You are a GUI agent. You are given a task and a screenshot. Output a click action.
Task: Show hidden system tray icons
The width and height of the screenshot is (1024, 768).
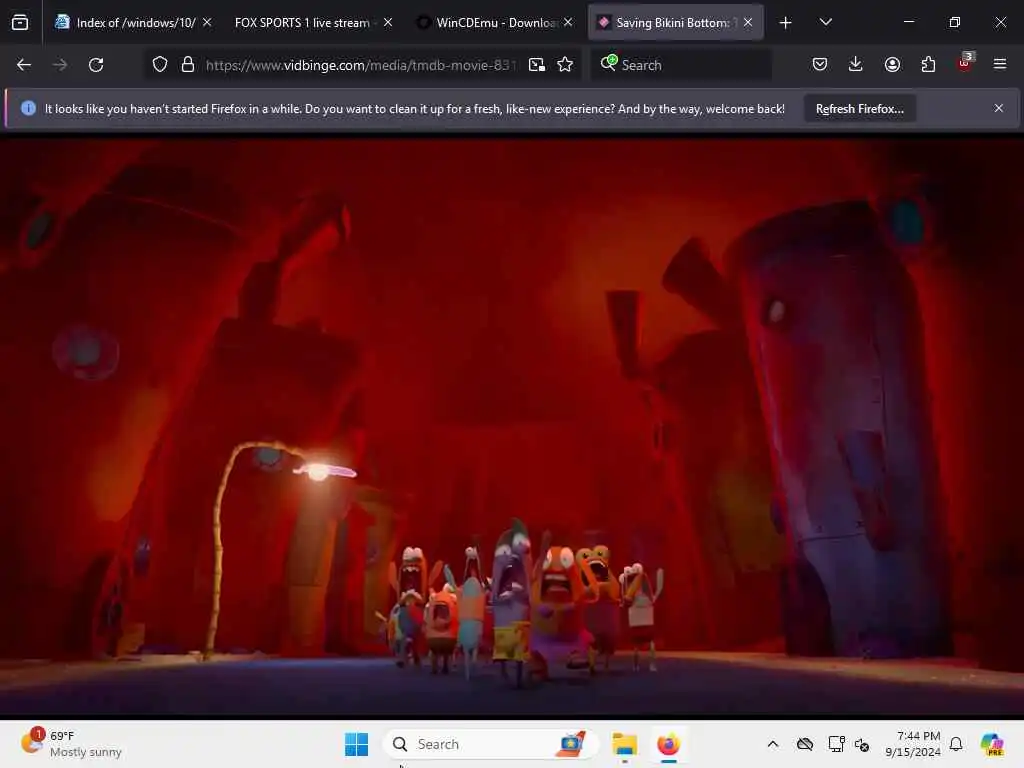[x=773, y=744]
